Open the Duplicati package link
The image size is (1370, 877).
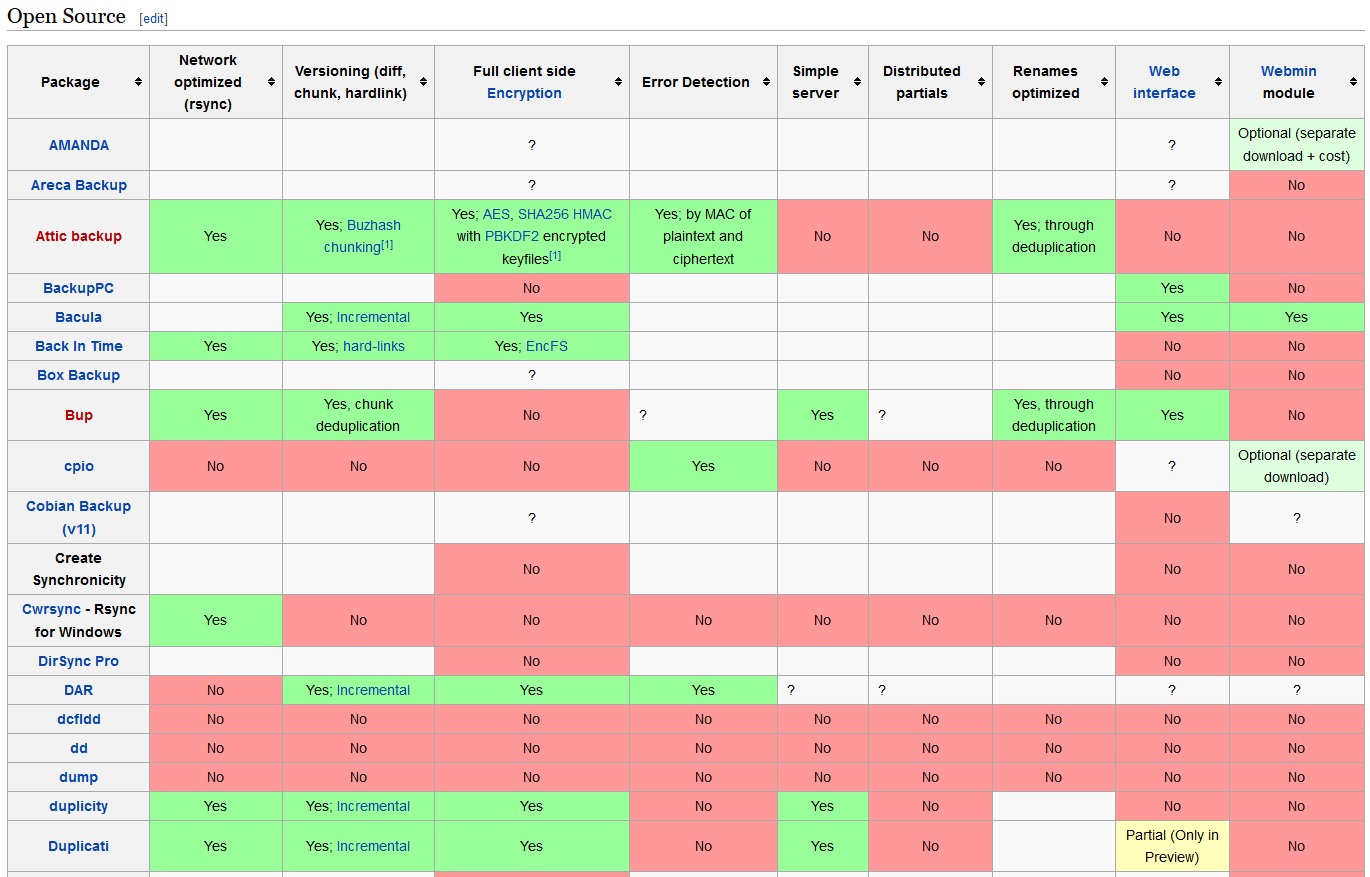pos(79,846)
